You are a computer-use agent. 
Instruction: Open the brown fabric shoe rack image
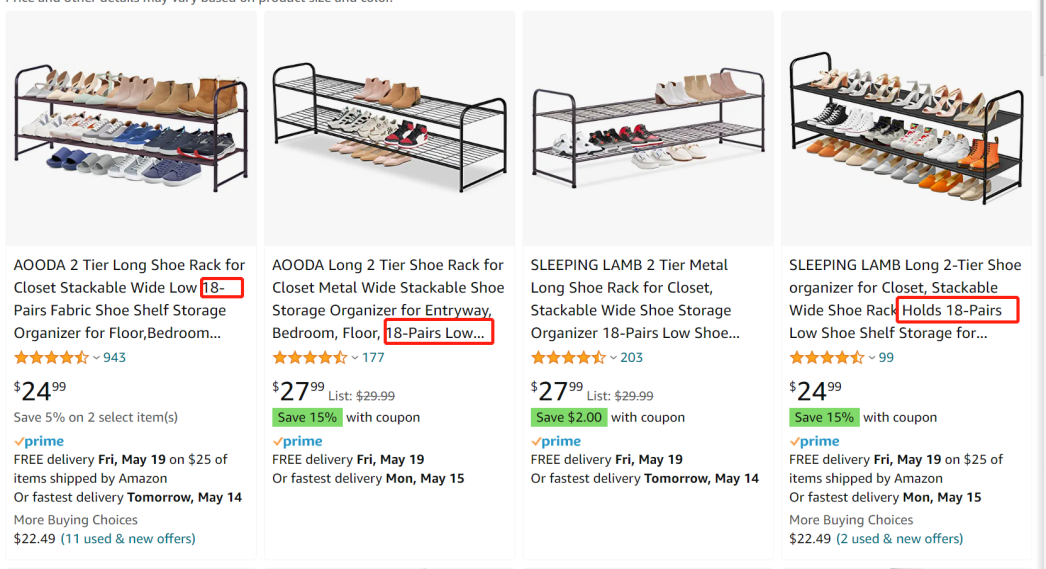point(131,129)
